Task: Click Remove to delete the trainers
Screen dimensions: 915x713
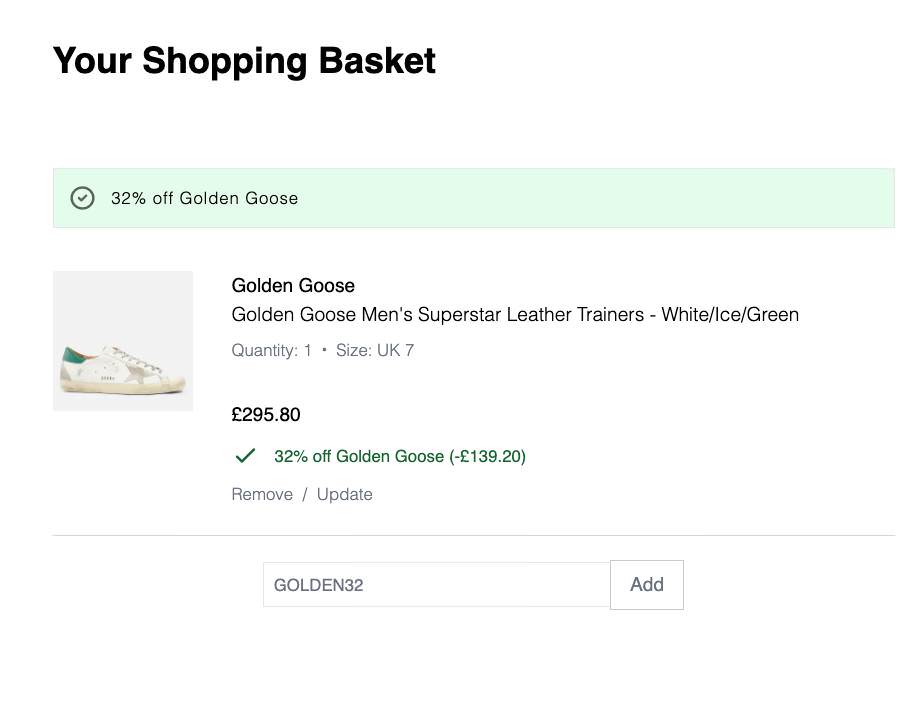Action: coord(262,494)
